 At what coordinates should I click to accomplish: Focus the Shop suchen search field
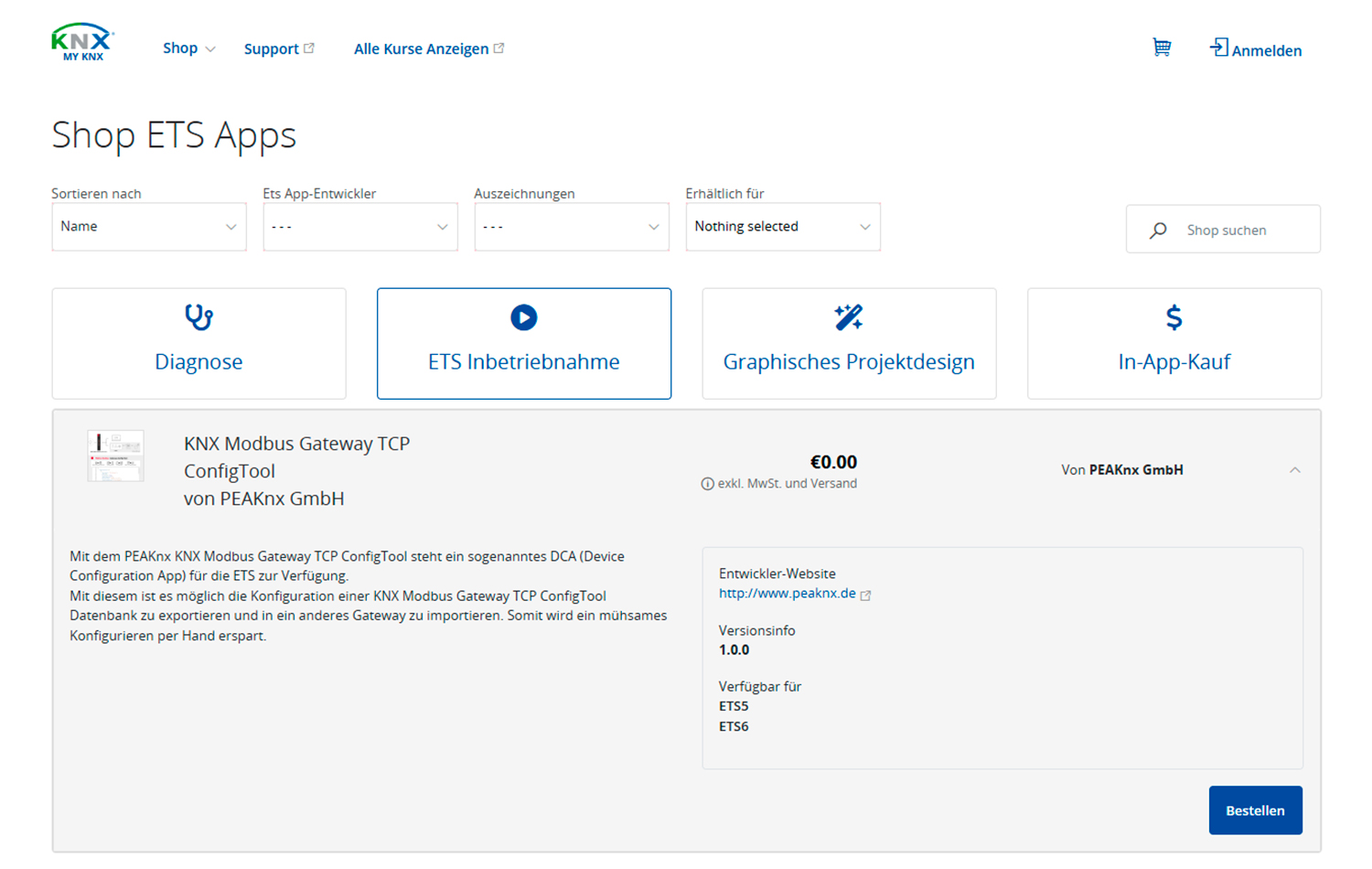point(1224,229)
